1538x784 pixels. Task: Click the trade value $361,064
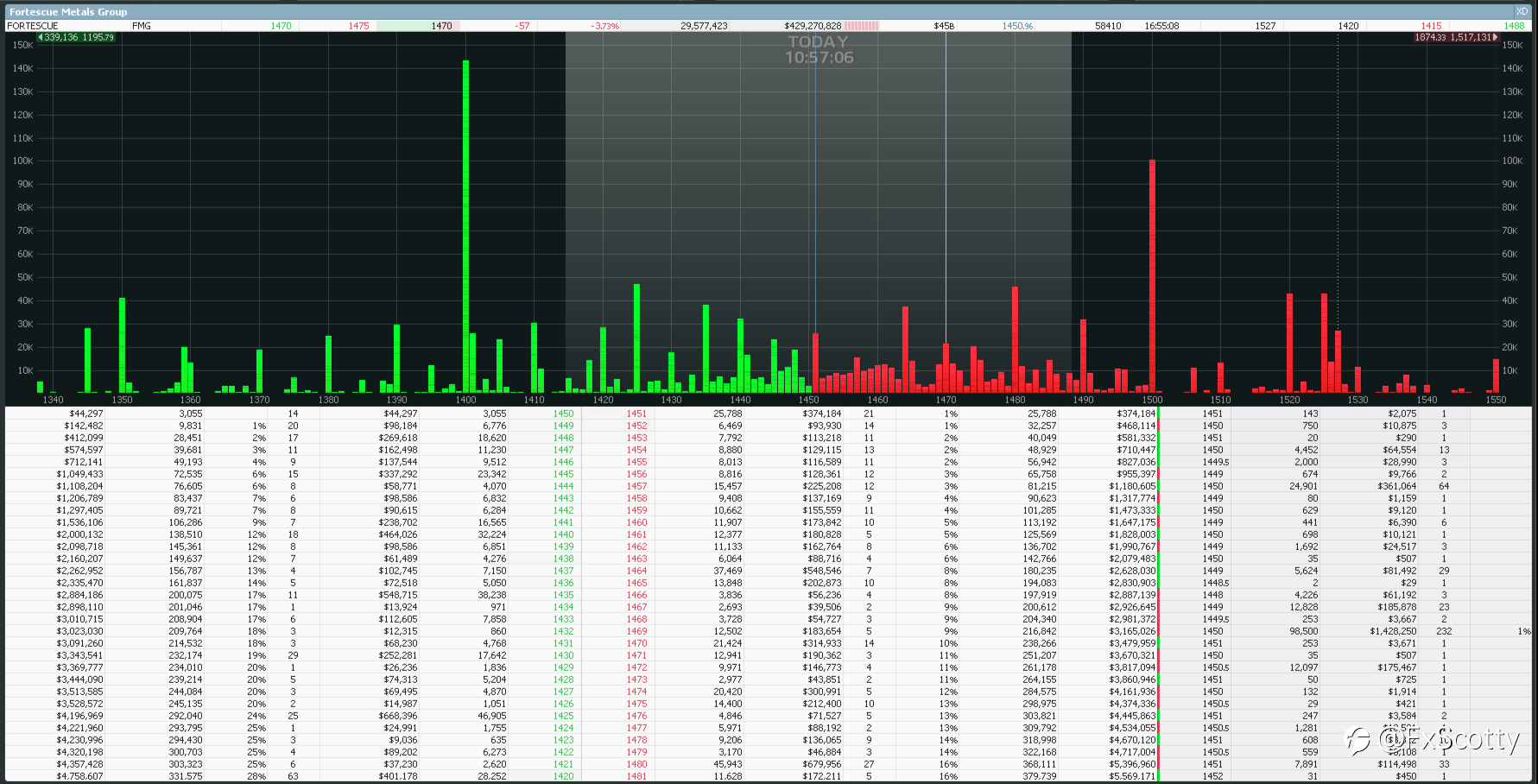point(1397,486)
